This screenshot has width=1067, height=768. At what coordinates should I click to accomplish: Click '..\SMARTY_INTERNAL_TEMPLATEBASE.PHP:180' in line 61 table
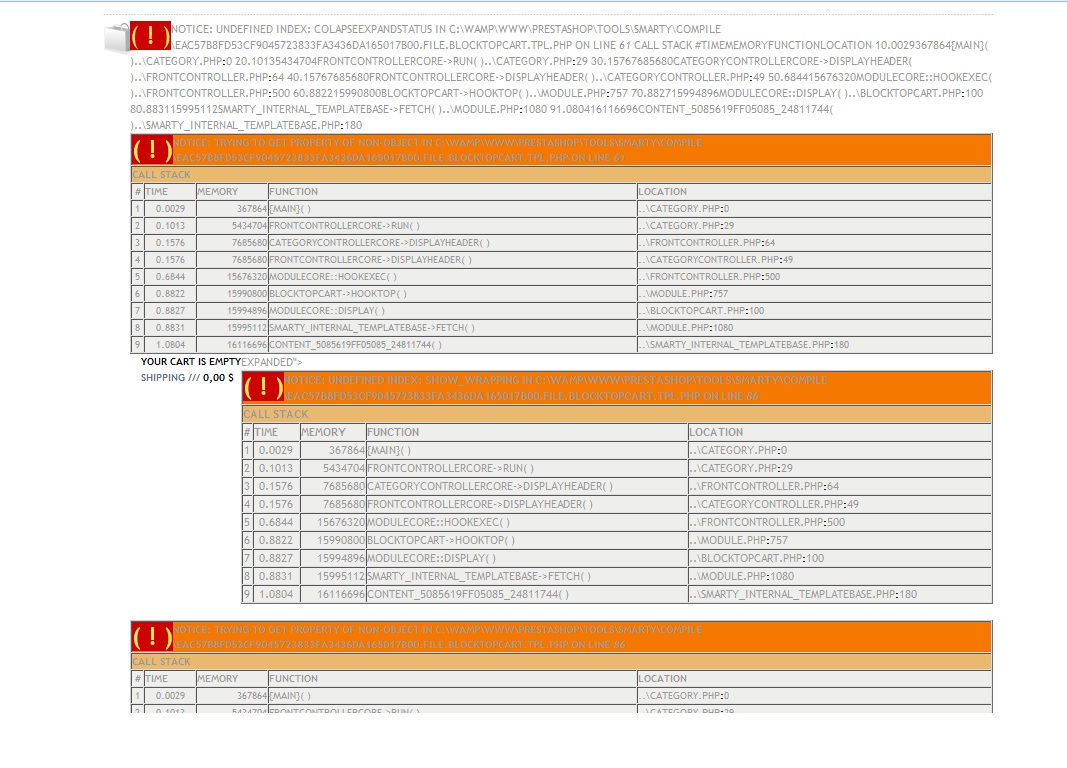click(x=744, y=345)
